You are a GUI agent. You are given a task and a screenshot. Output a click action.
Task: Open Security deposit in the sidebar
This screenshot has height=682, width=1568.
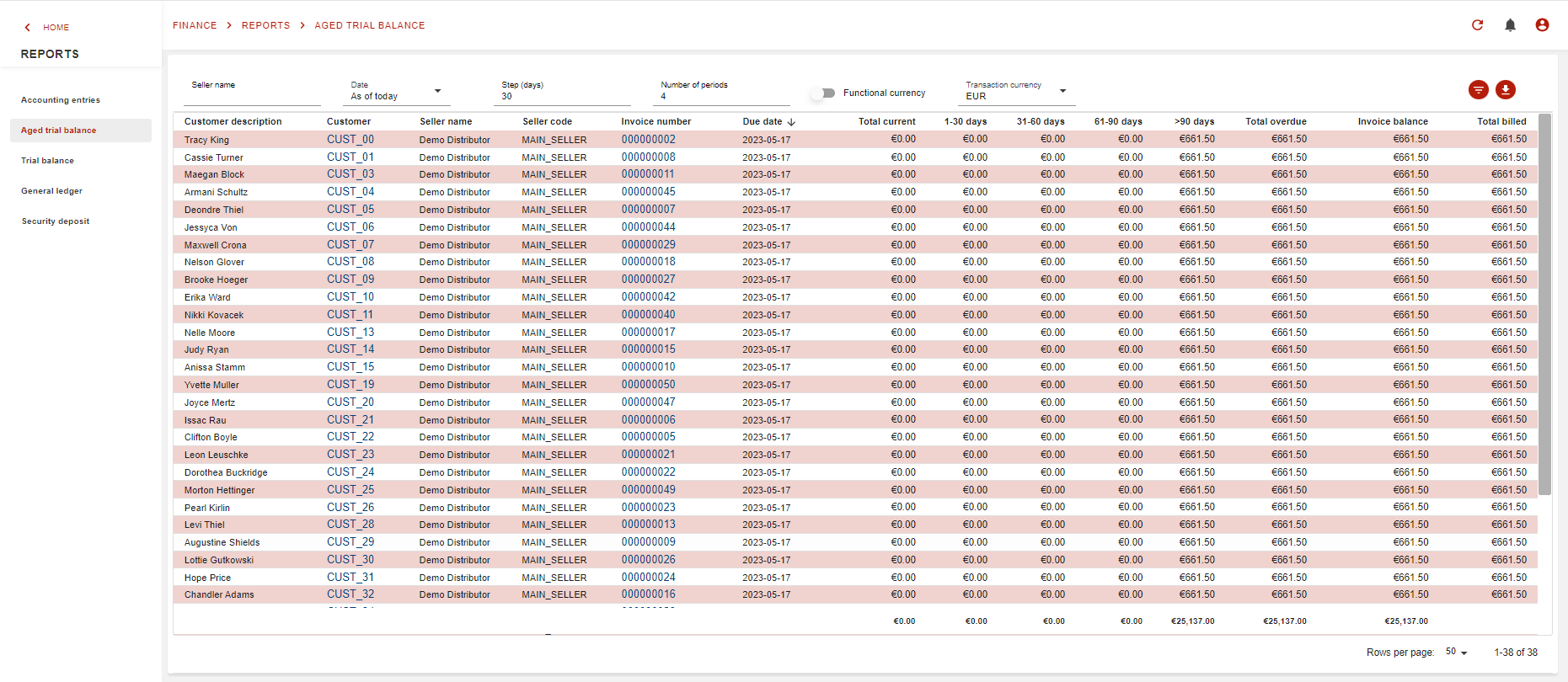[56, 221]
